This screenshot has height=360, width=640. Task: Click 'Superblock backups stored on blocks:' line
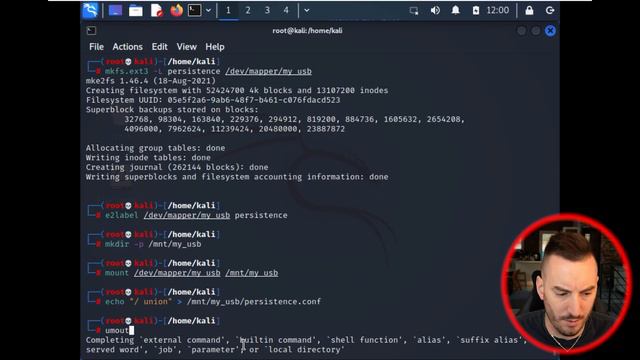[172, 110]
